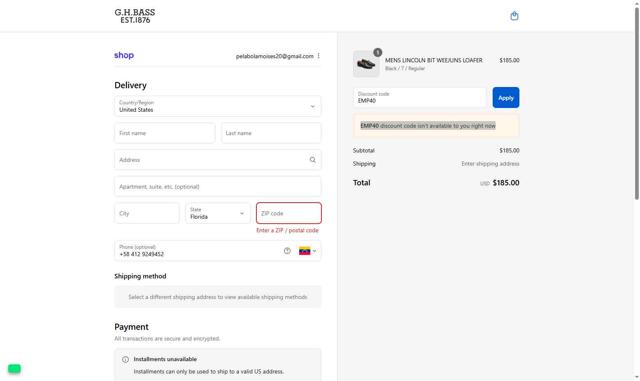Screen dimensions: 640x381
Task: Open the State dropdown showing Florida
Action: tap(218, 213)
